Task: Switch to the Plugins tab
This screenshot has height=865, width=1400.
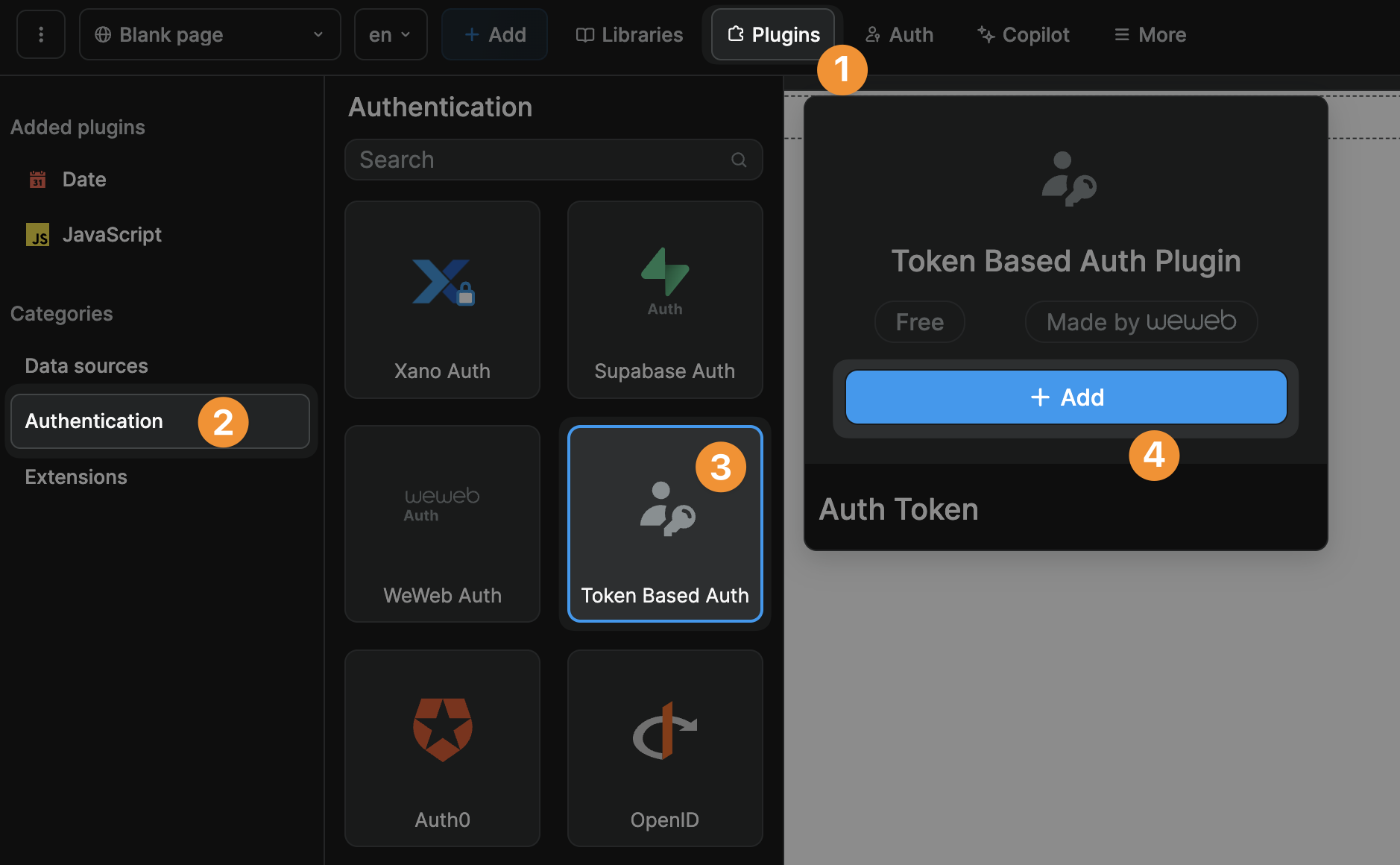Action: [772, 34]
